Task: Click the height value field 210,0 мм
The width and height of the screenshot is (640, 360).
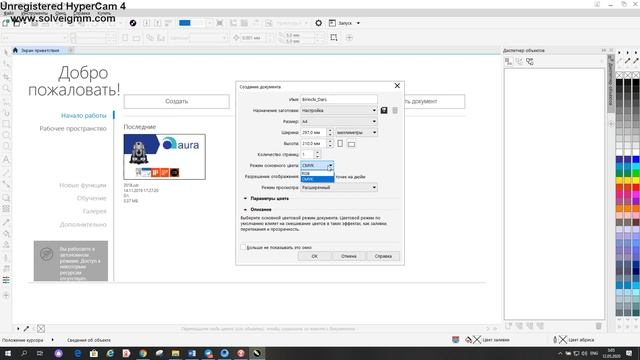Action: click(x=313, y=143)
